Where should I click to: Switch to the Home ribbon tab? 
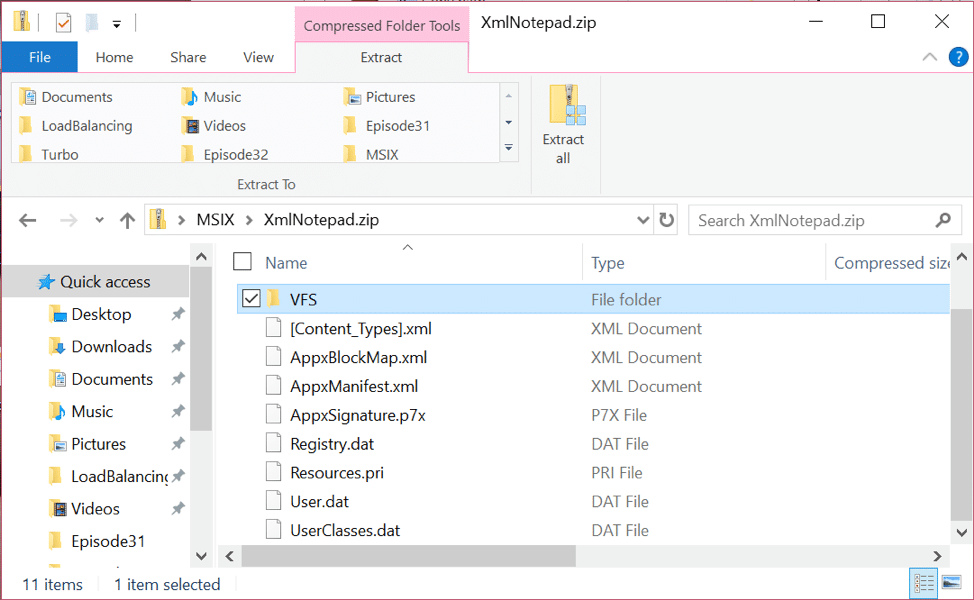[114, 57]
